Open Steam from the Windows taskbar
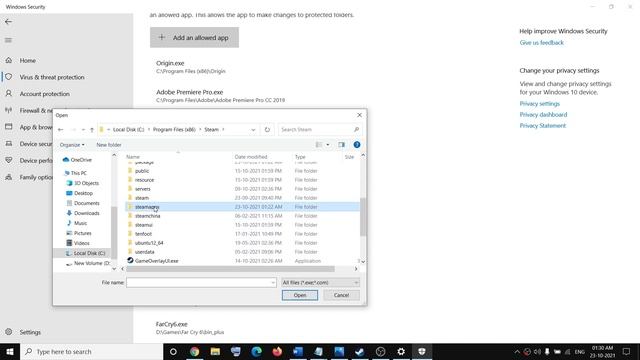The width and height of the screenshot is (640, 360). pyautogui.click(x=360, y=351)
